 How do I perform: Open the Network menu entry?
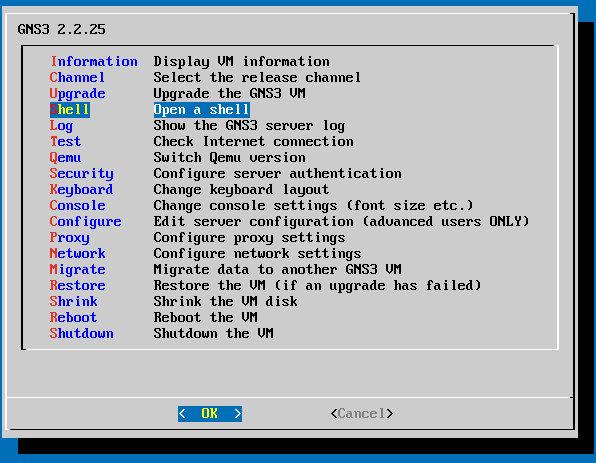pos(78,254)
